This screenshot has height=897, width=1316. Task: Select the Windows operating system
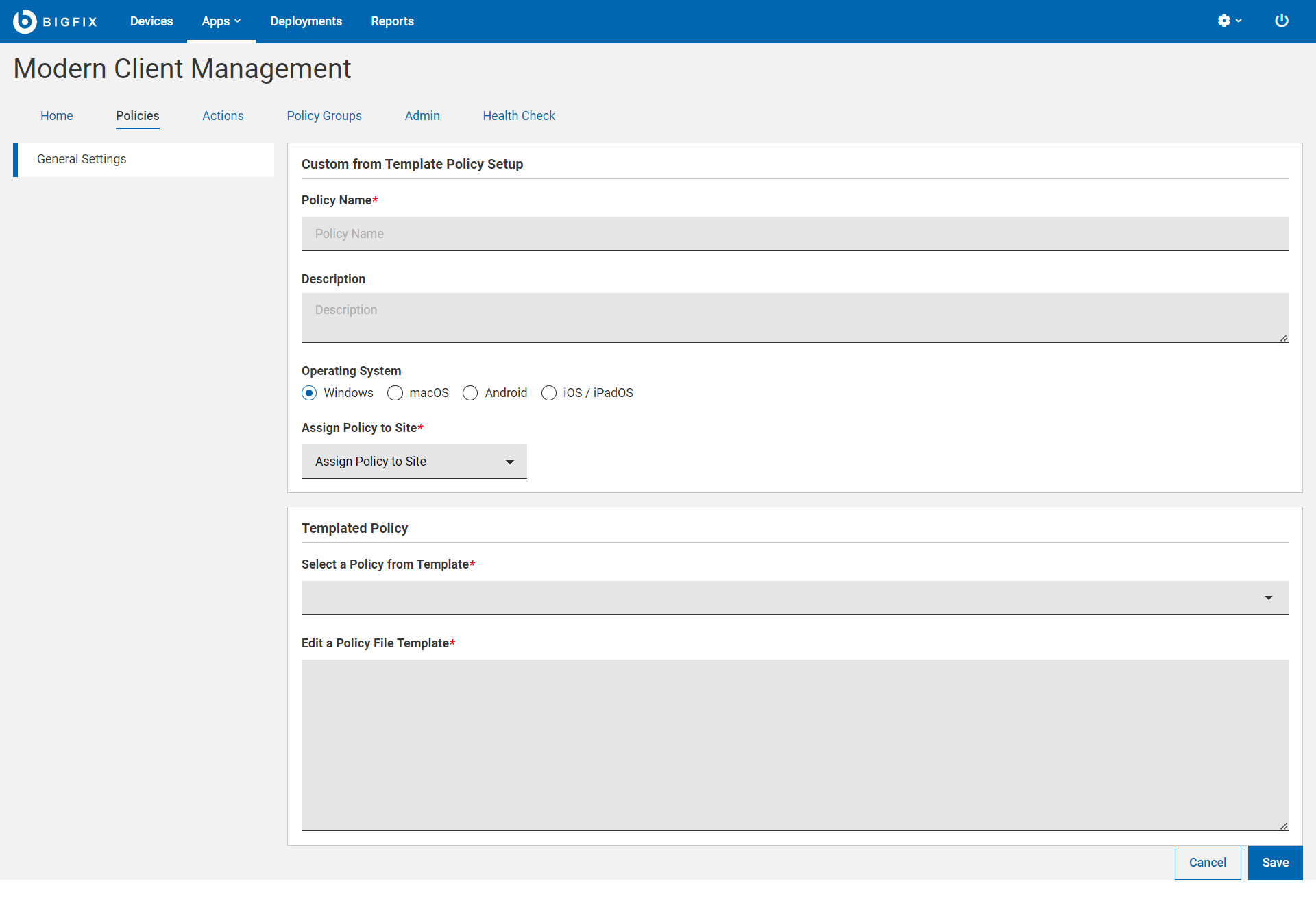point(309,393)
